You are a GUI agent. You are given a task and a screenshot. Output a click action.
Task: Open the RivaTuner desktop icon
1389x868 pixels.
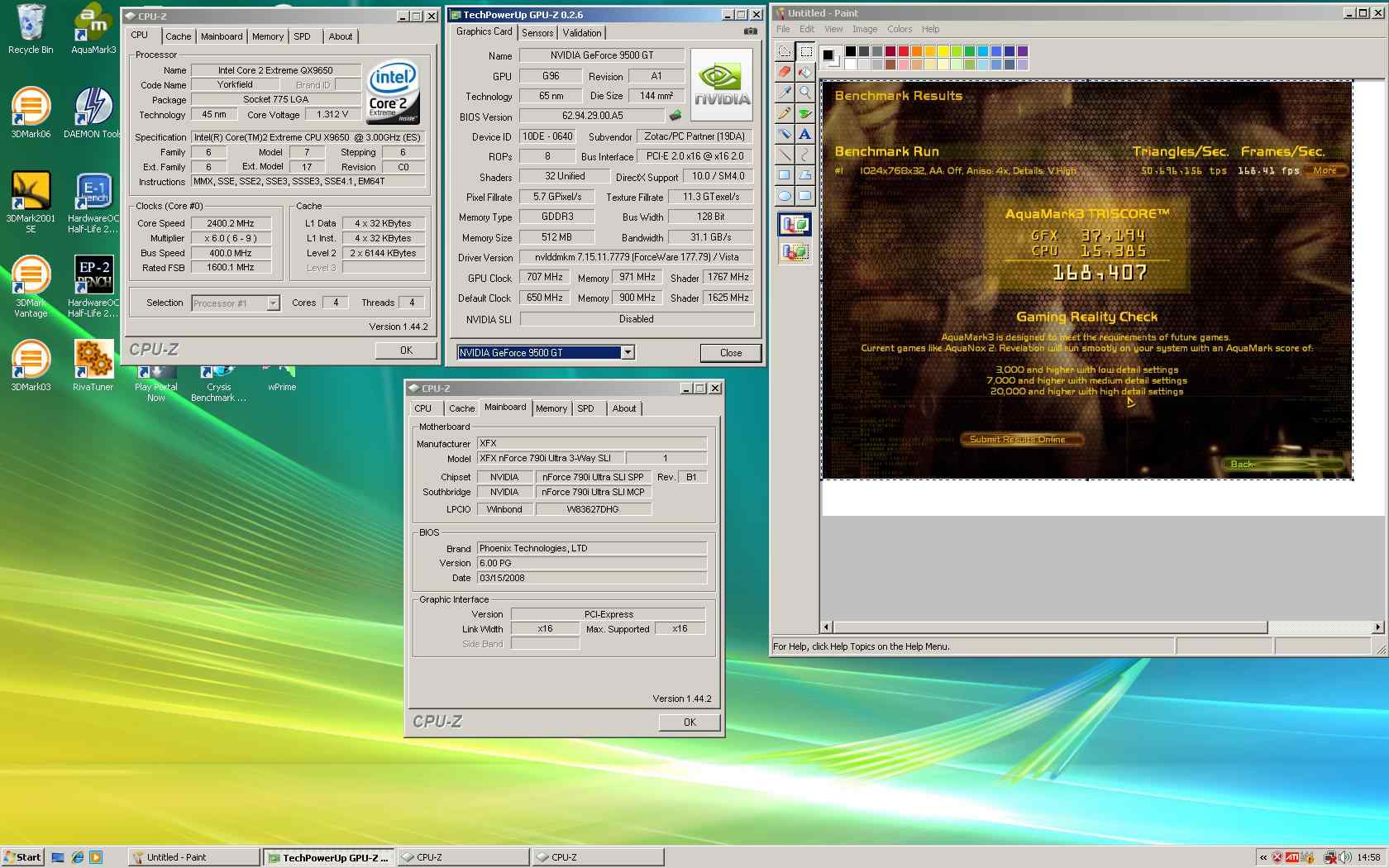click(x=93, y=365)
